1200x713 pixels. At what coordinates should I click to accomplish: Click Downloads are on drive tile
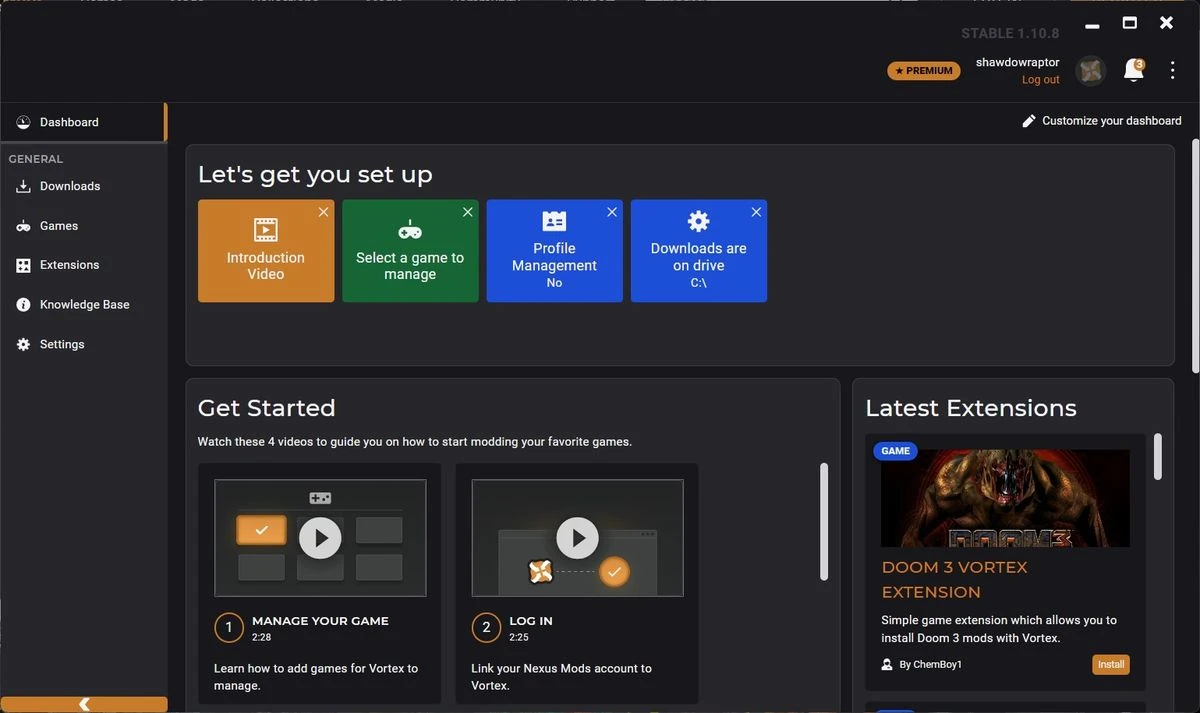[x=699, y=251]
